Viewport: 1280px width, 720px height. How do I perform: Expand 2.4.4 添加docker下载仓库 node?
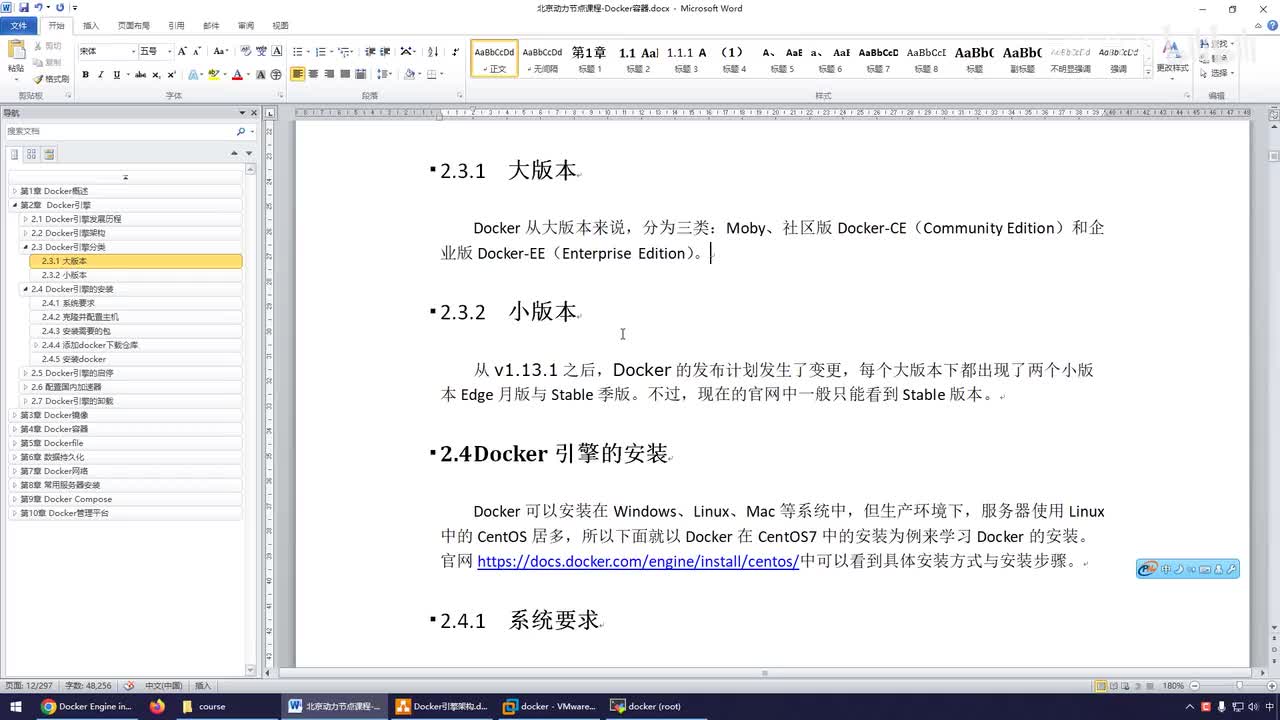[x=36, y=345]
